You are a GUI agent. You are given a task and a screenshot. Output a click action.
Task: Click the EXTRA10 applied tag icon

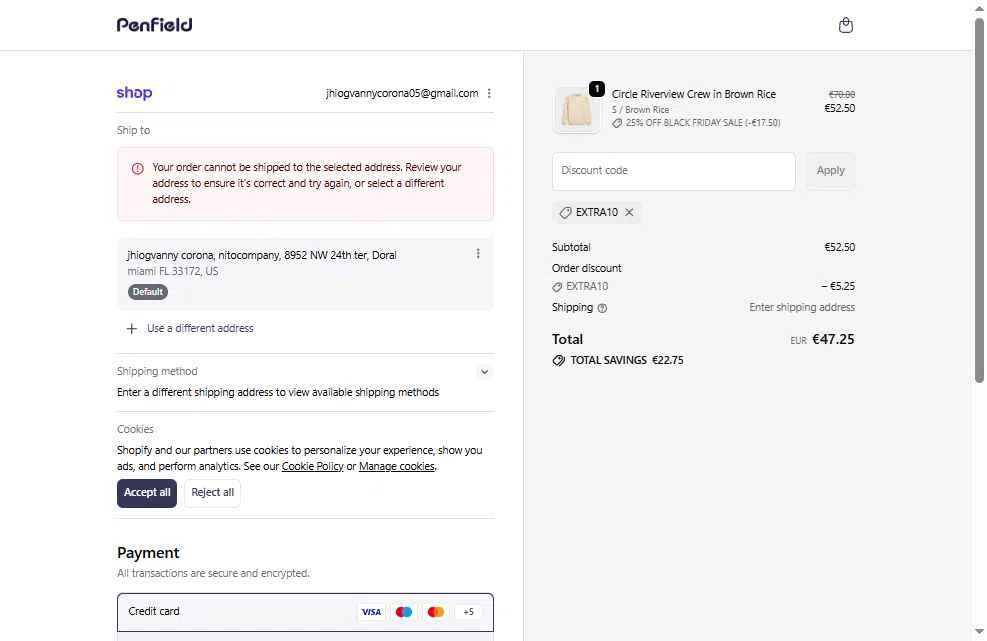click(565, 213)
